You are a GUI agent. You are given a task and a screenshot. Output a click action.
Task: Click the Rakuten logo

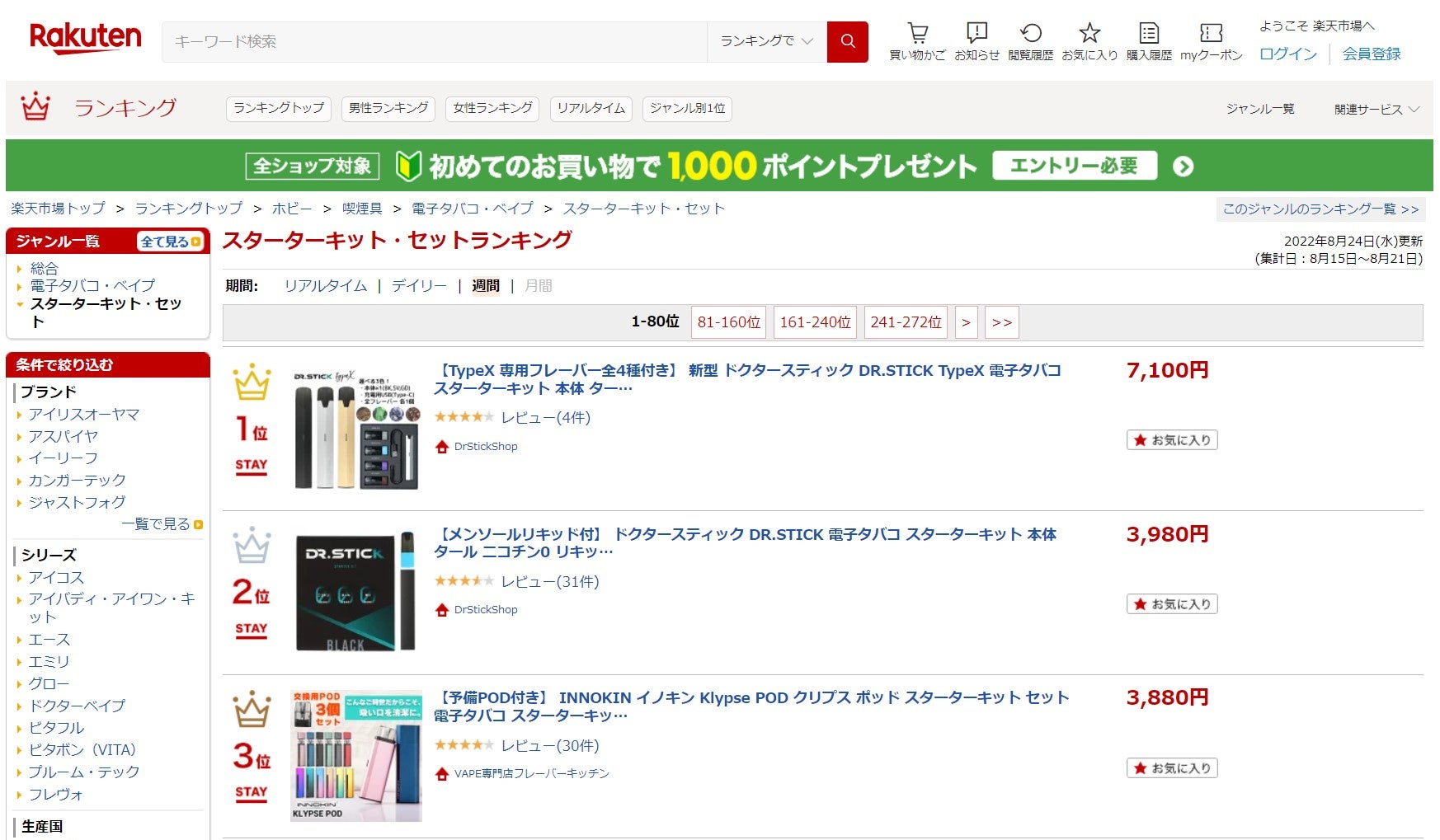pyautogui.click(x=85, y=39)
